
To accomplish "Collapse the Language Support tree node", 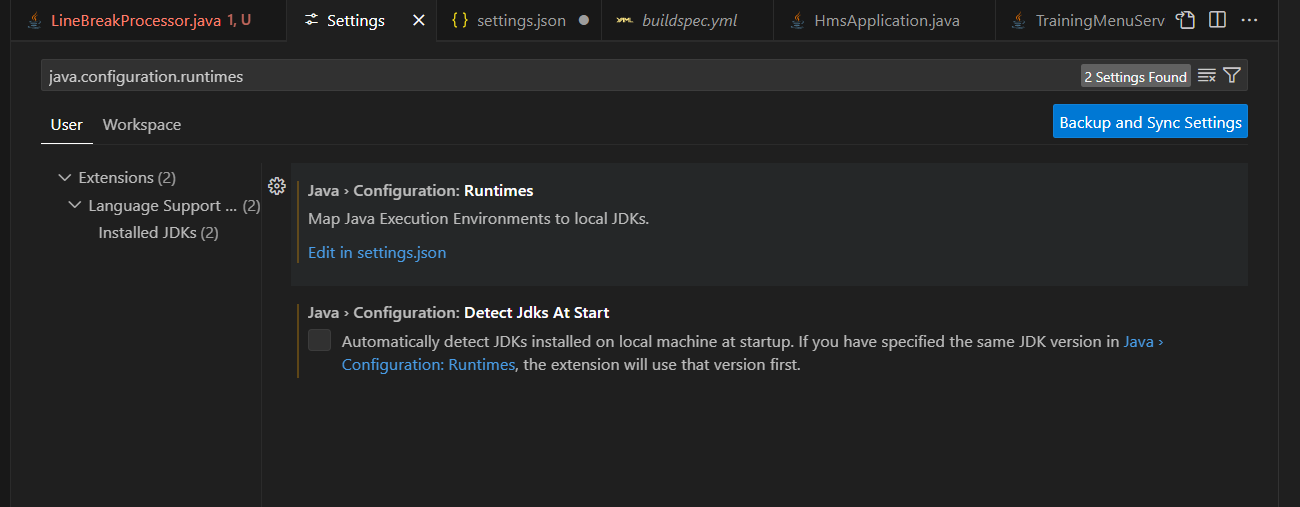I will 75,205.
